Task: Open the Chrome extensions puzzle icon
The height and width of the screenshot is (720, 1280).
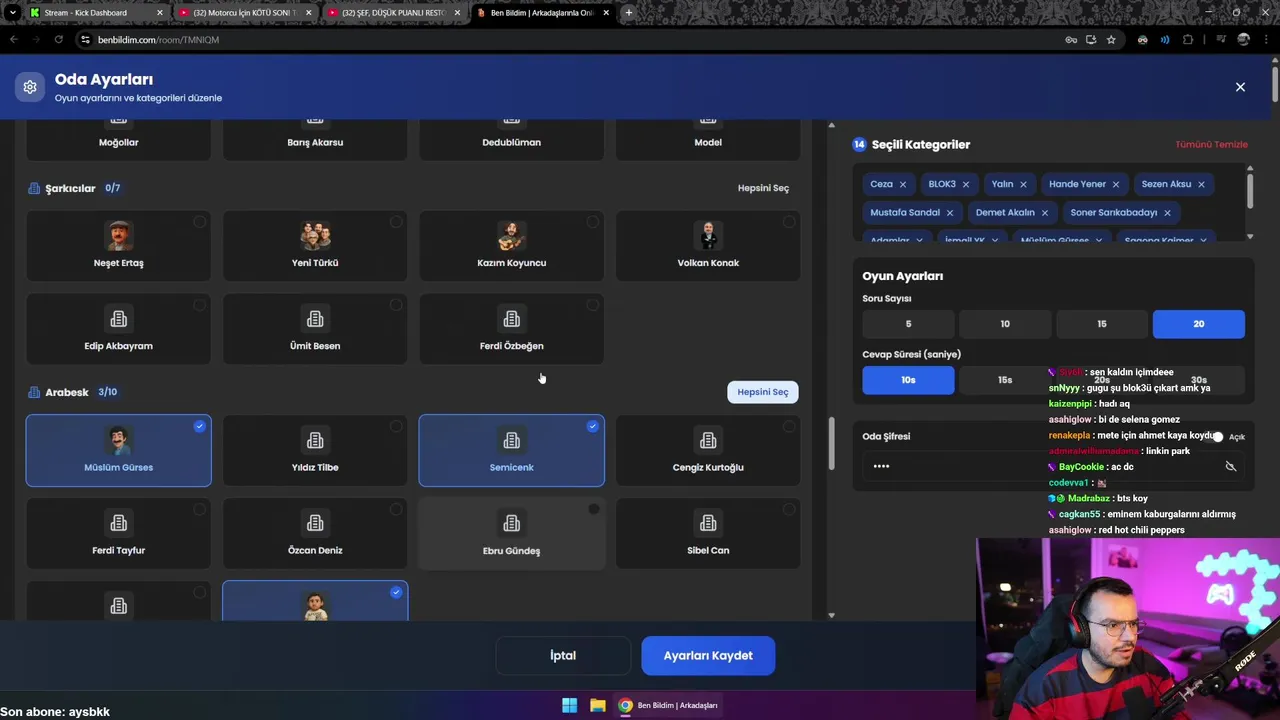Action: tap(1188, 39)
